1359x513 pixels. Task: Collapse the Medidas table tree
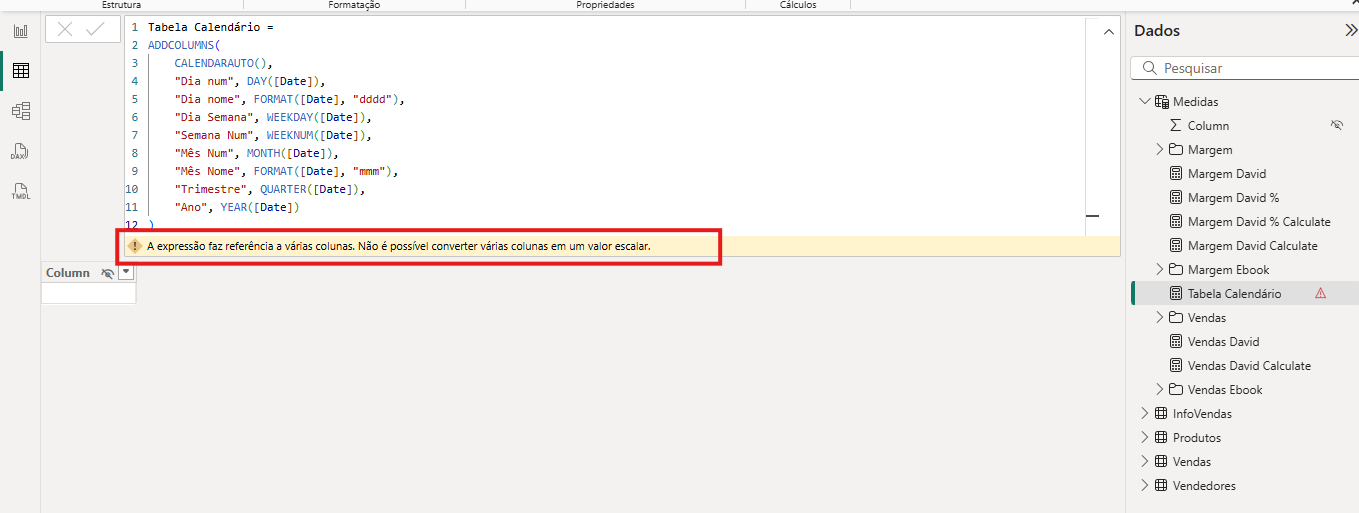tap(1145, 101)
